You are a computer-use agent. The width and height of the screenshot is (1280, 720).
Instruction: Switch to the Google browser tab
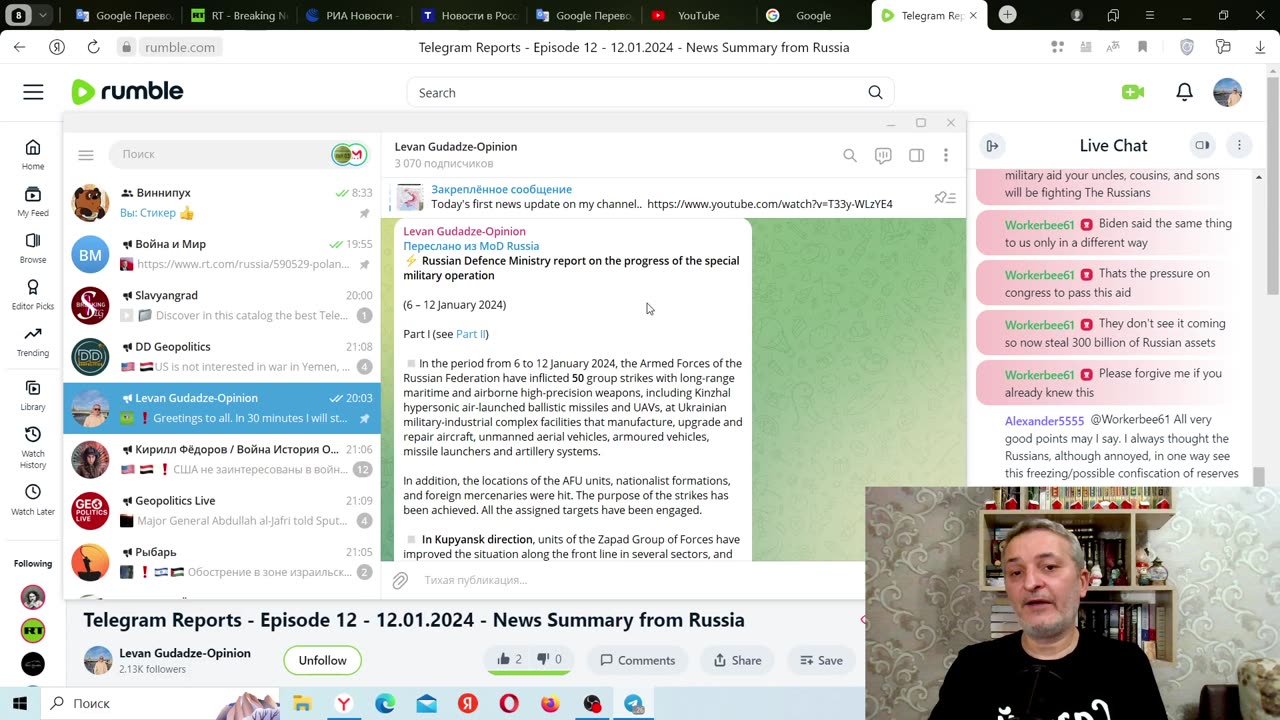813,15
